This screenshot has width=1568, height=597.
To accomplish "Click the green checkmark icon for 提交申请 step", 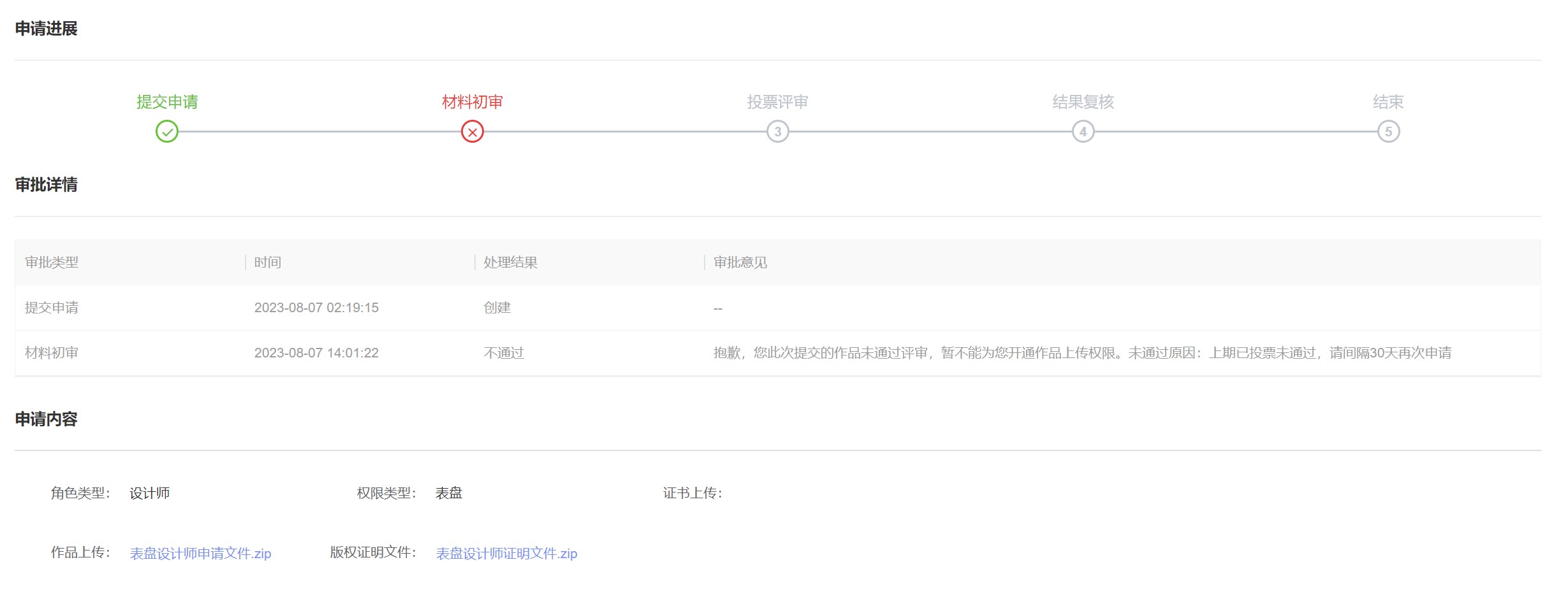I will (x=166, y=133).
